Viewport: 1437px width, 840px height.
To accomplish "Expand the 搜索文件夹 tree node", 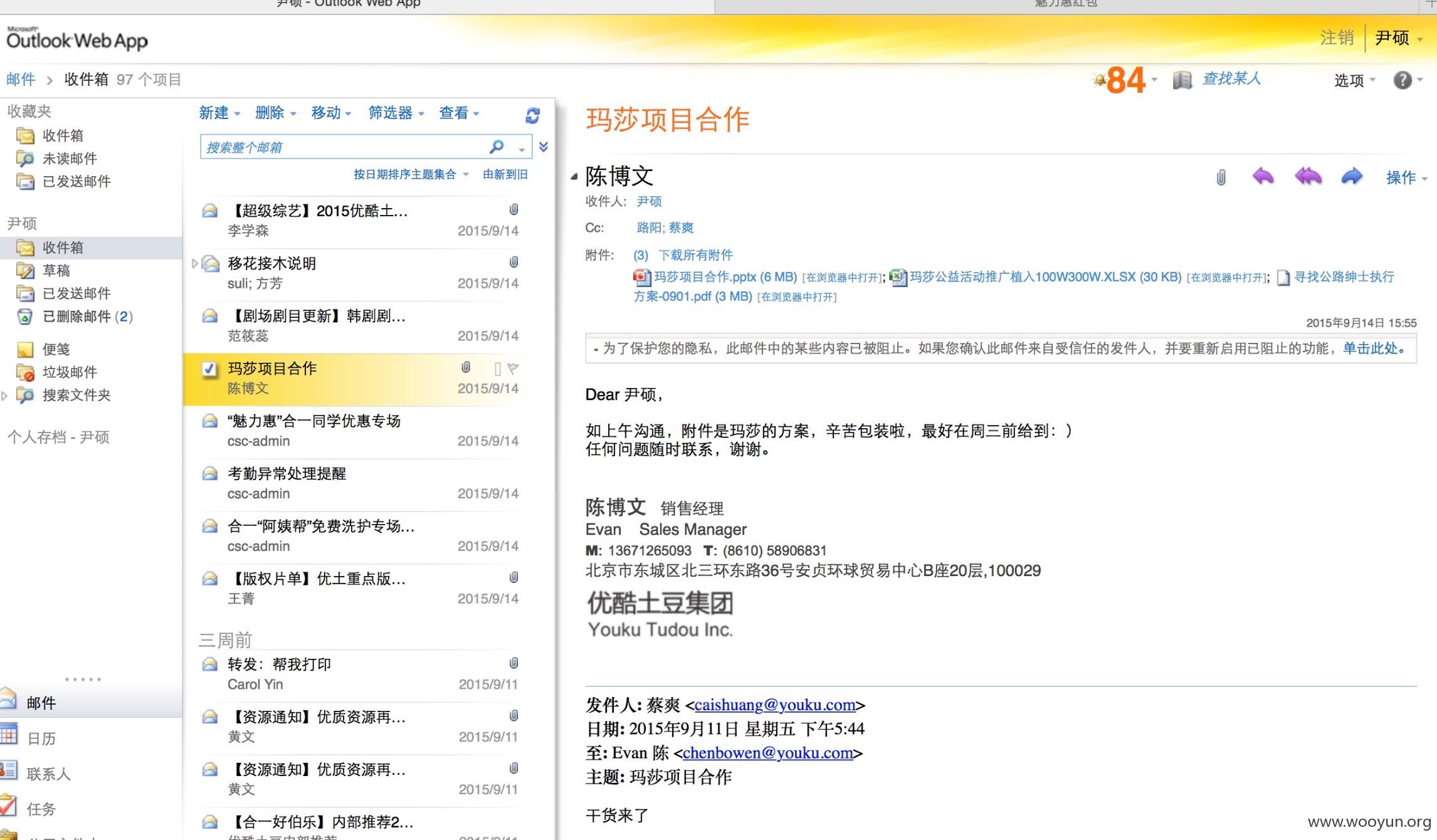I will click(4, 396).
